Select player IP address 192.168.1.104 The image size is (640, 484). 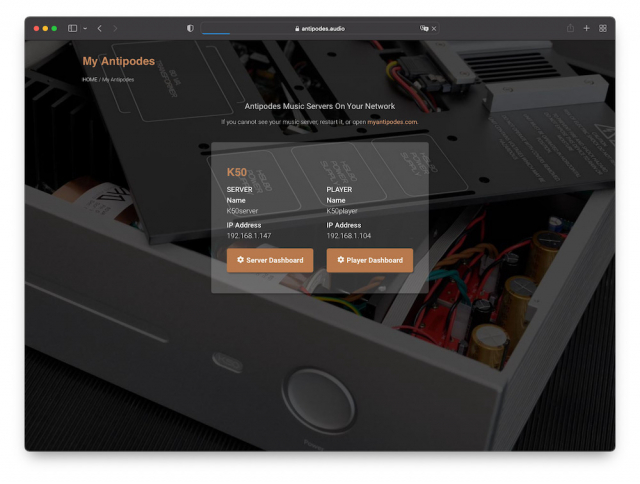pos(349,236)
